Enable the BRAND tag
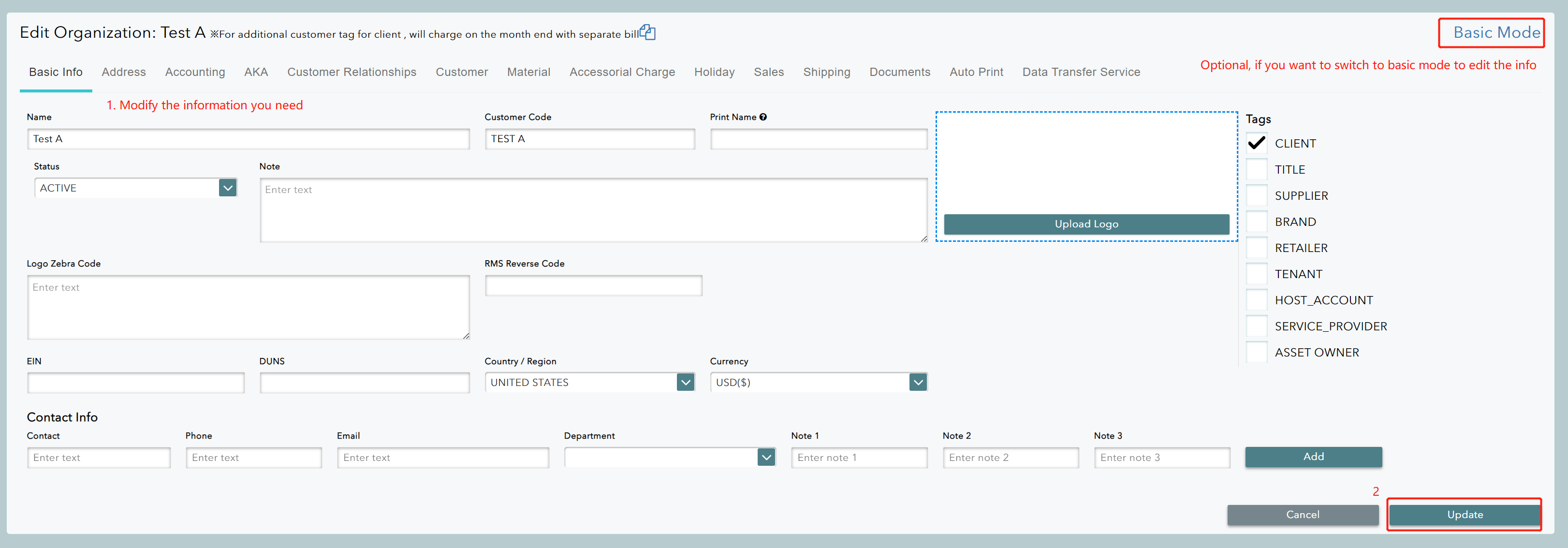 tap(1256, 222)
